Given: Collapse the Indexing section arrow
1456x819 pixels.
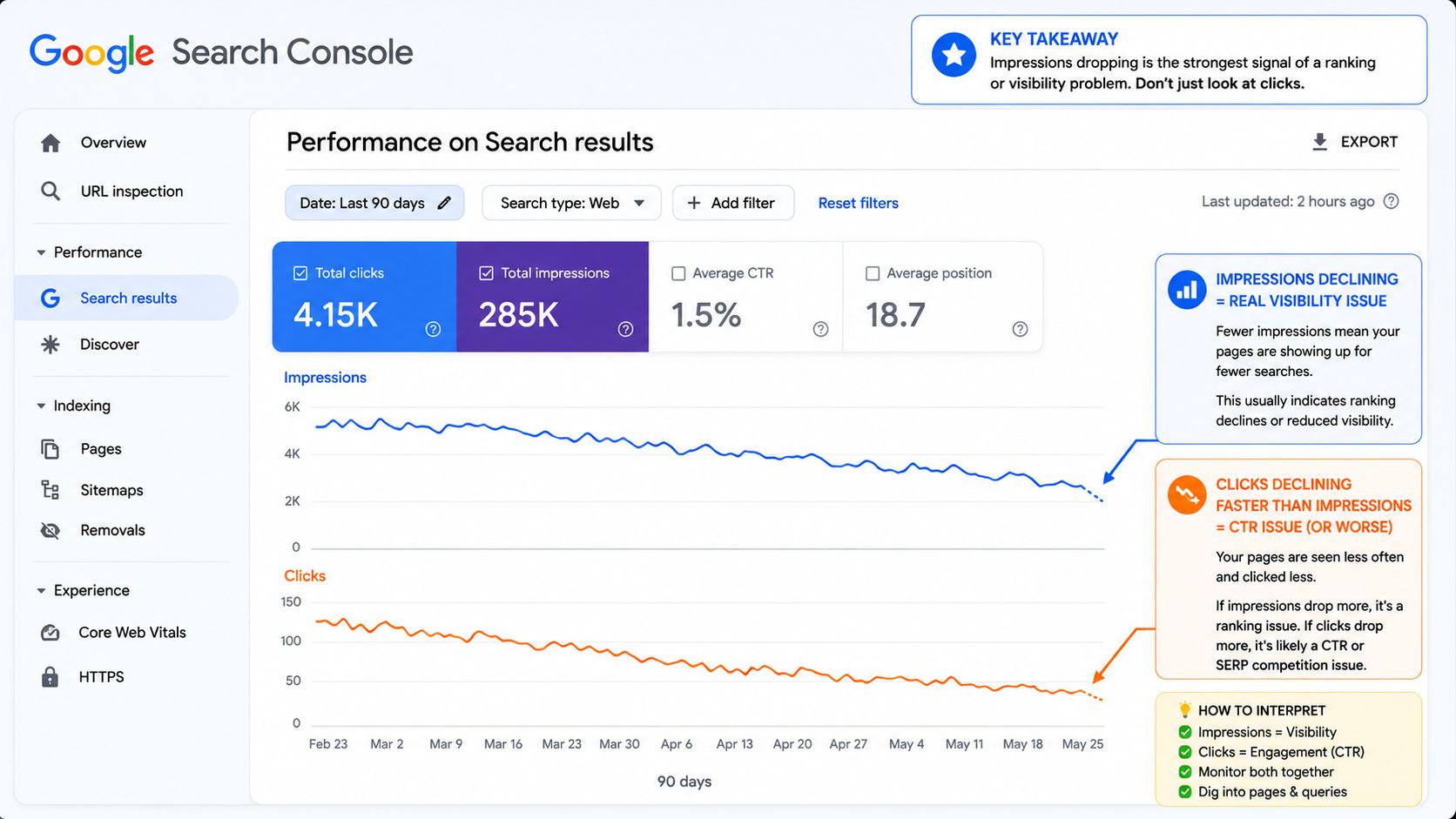Looking at the screenshot, I should coord(41,406).
